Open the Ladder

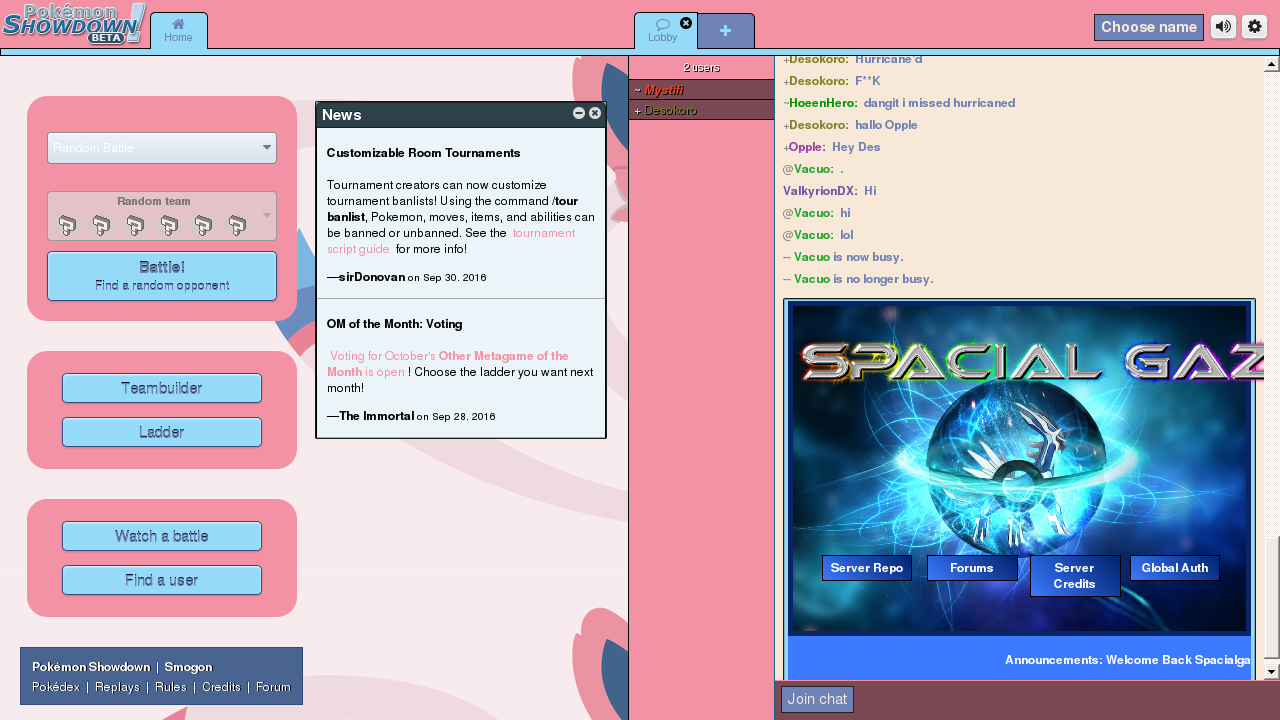click(162, 432)
